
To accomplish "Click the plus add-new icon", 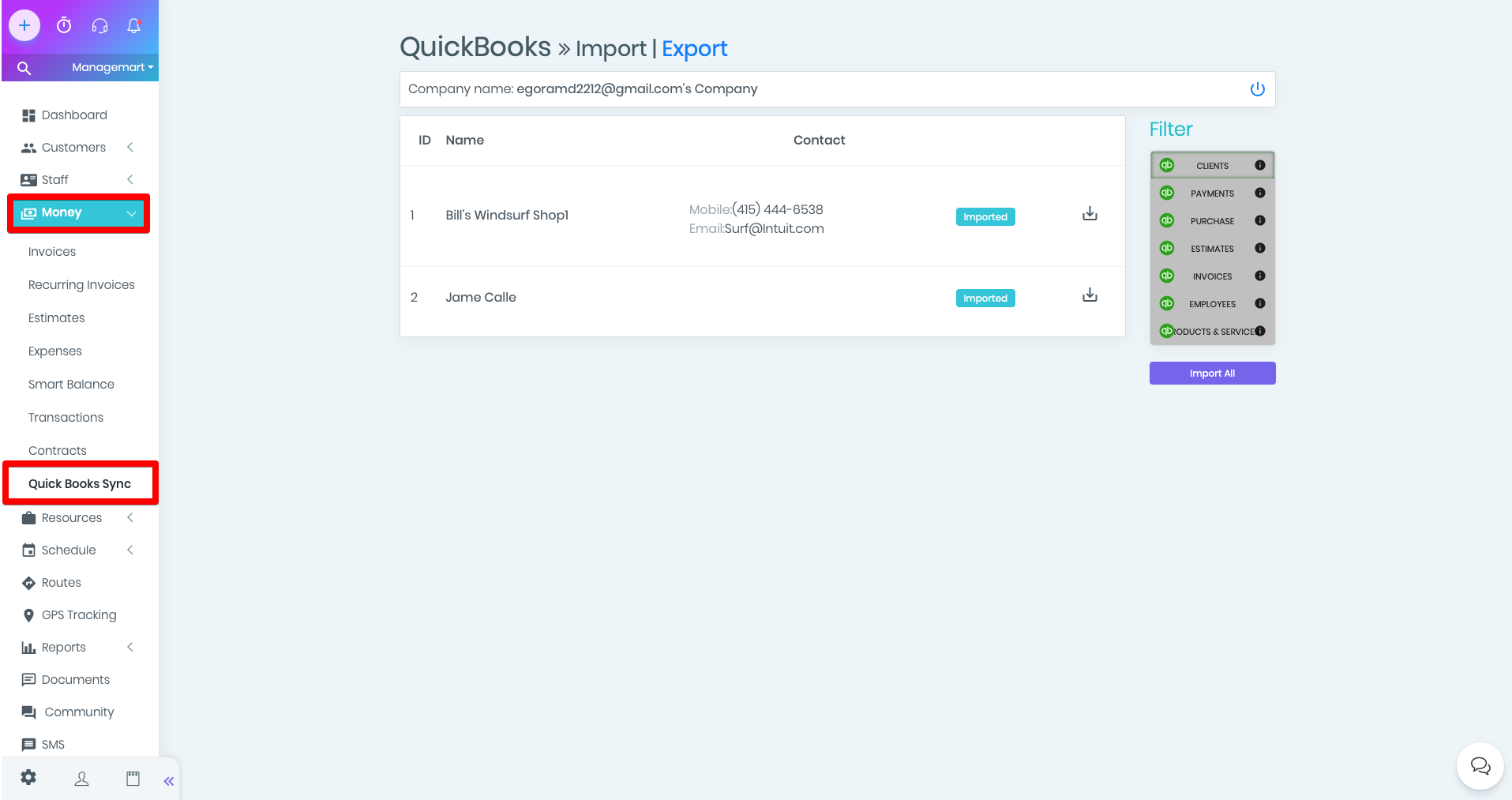I will pyautogui.click(x=24, y=25).
